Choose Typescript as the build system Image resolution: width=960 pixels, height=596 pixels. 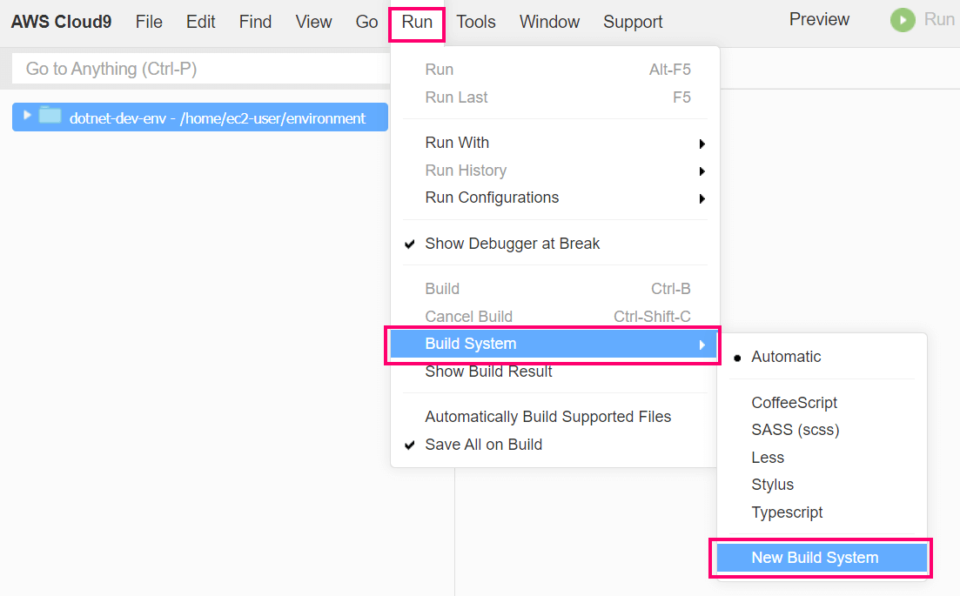point(787,512)
